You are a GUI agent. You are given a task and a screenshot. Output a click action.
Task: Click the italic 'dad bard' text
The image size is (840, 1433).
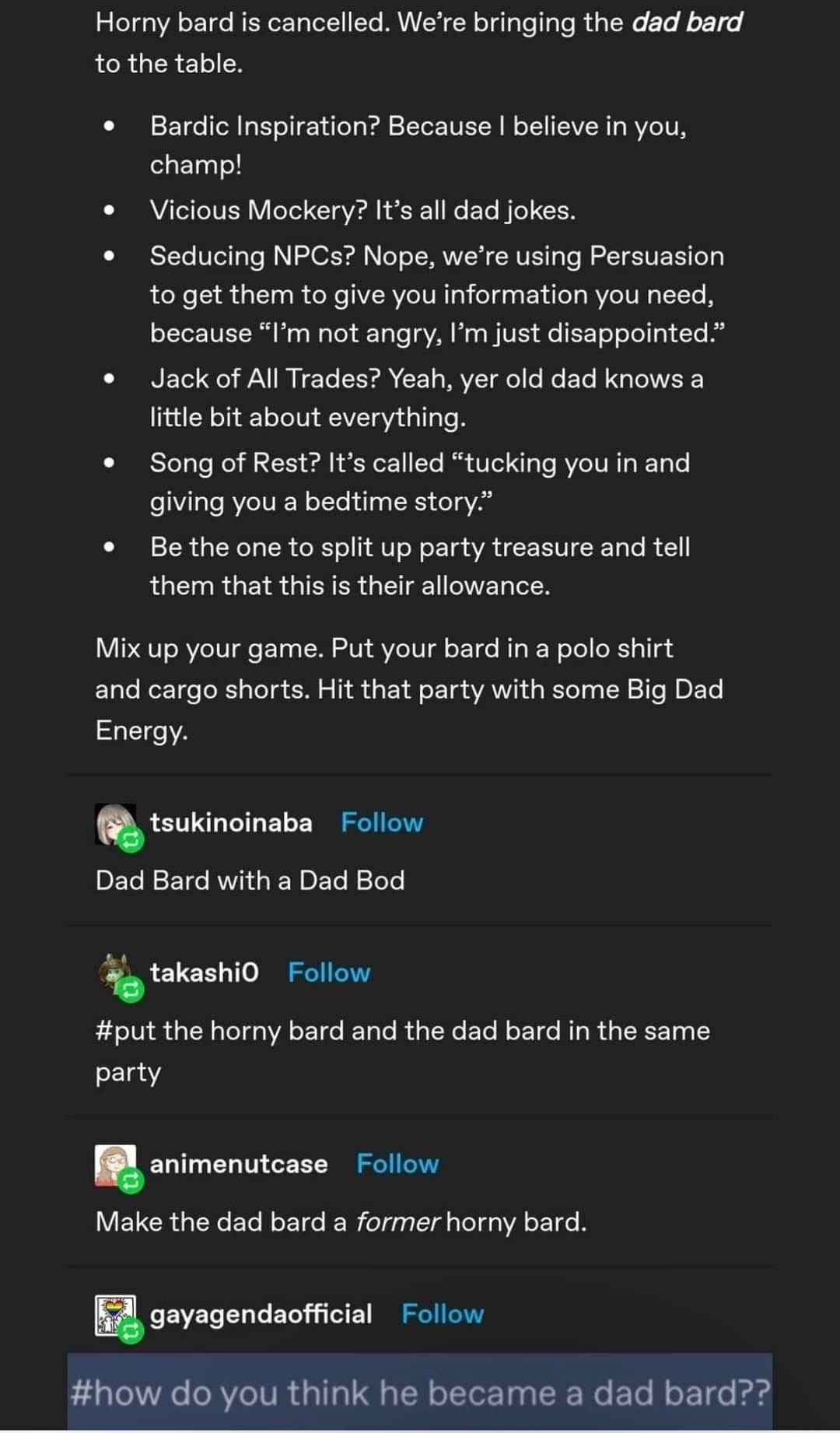click(687, 23)
